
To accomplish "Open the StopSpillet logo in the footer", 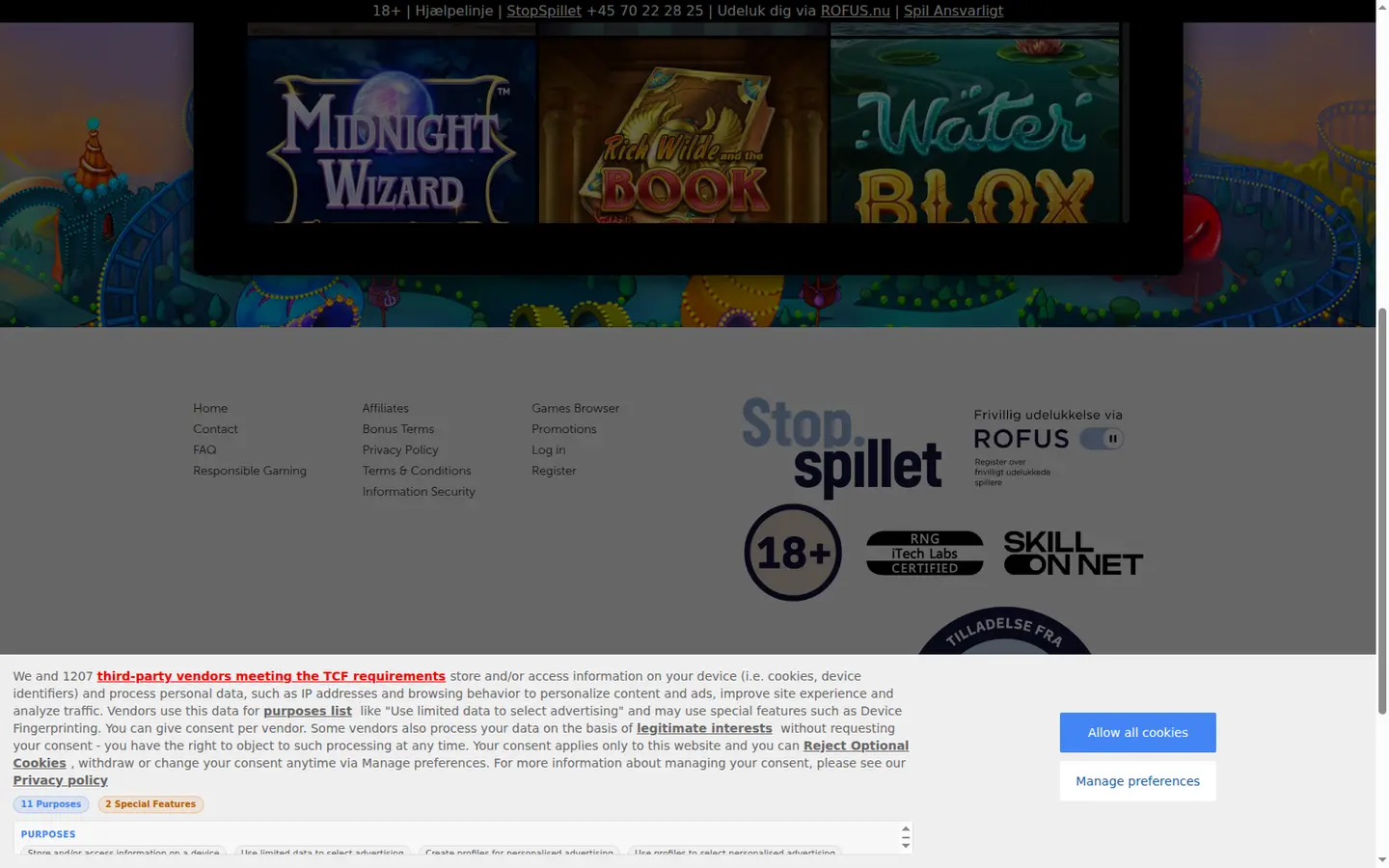I will [x=842, y=447].
